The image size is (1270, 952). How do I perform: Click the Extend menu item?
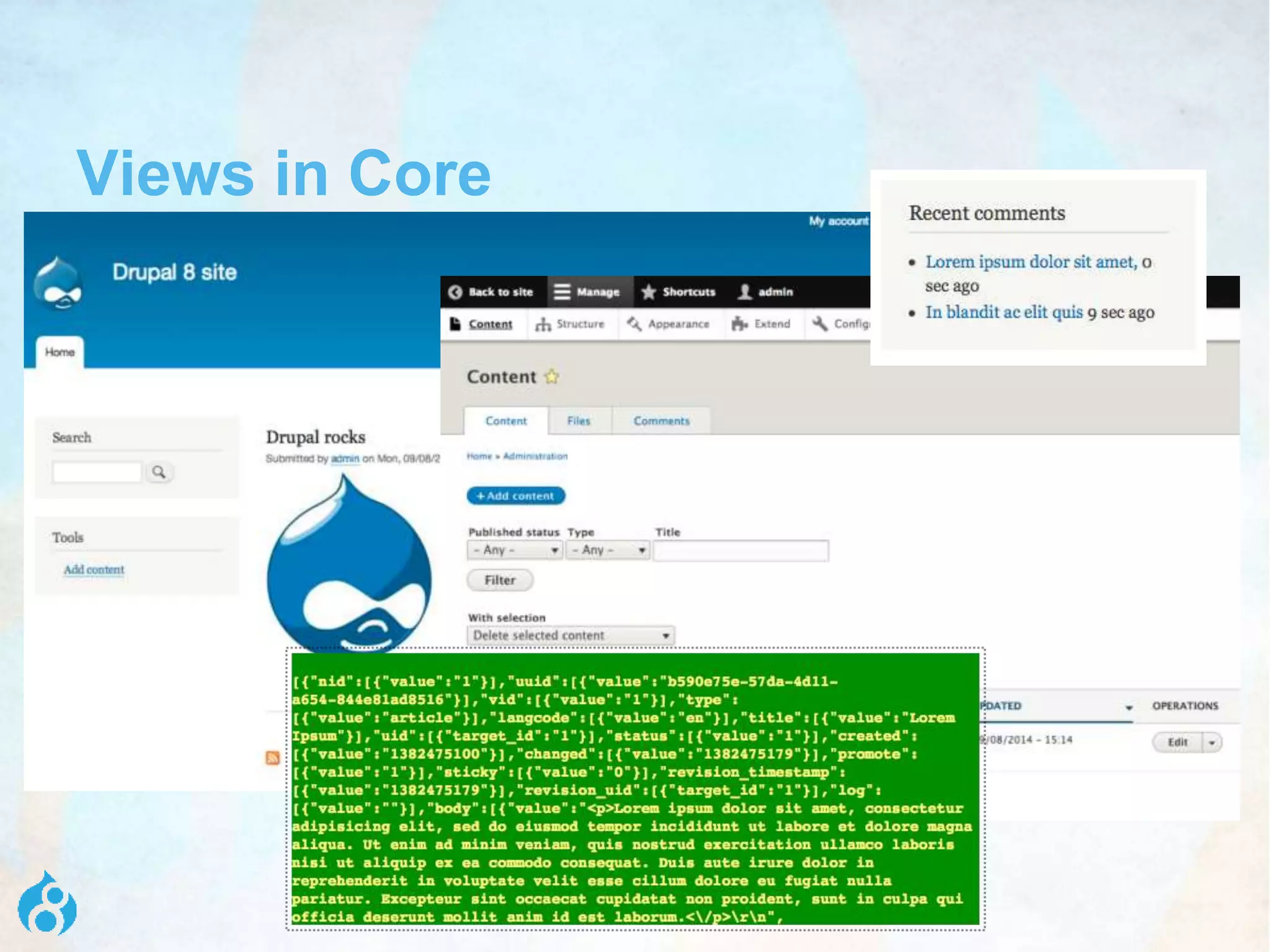coord(762,324)
